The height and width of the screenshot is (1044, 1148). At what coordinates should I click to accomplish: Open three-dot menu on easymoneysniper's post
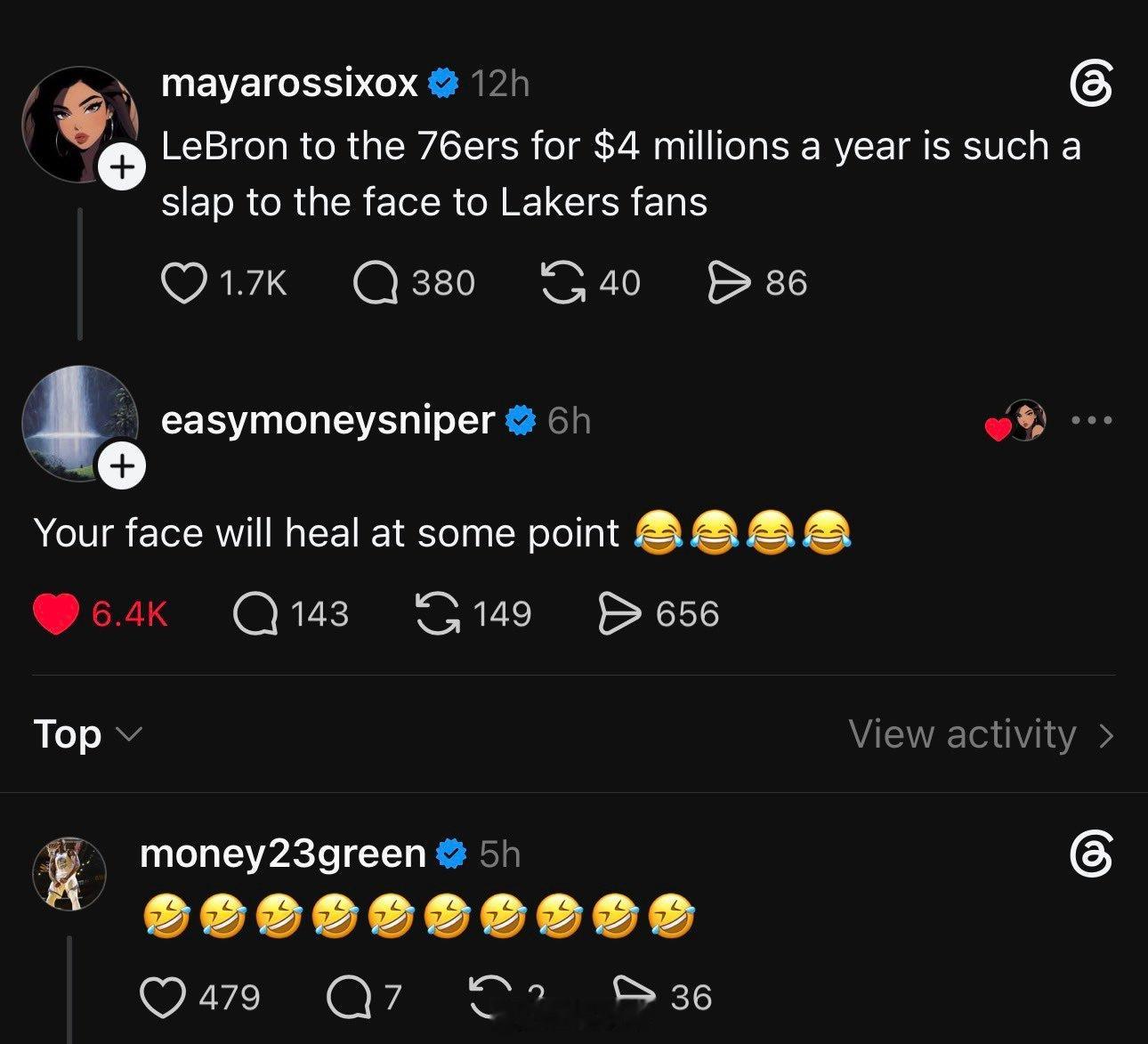(1092, 420)
